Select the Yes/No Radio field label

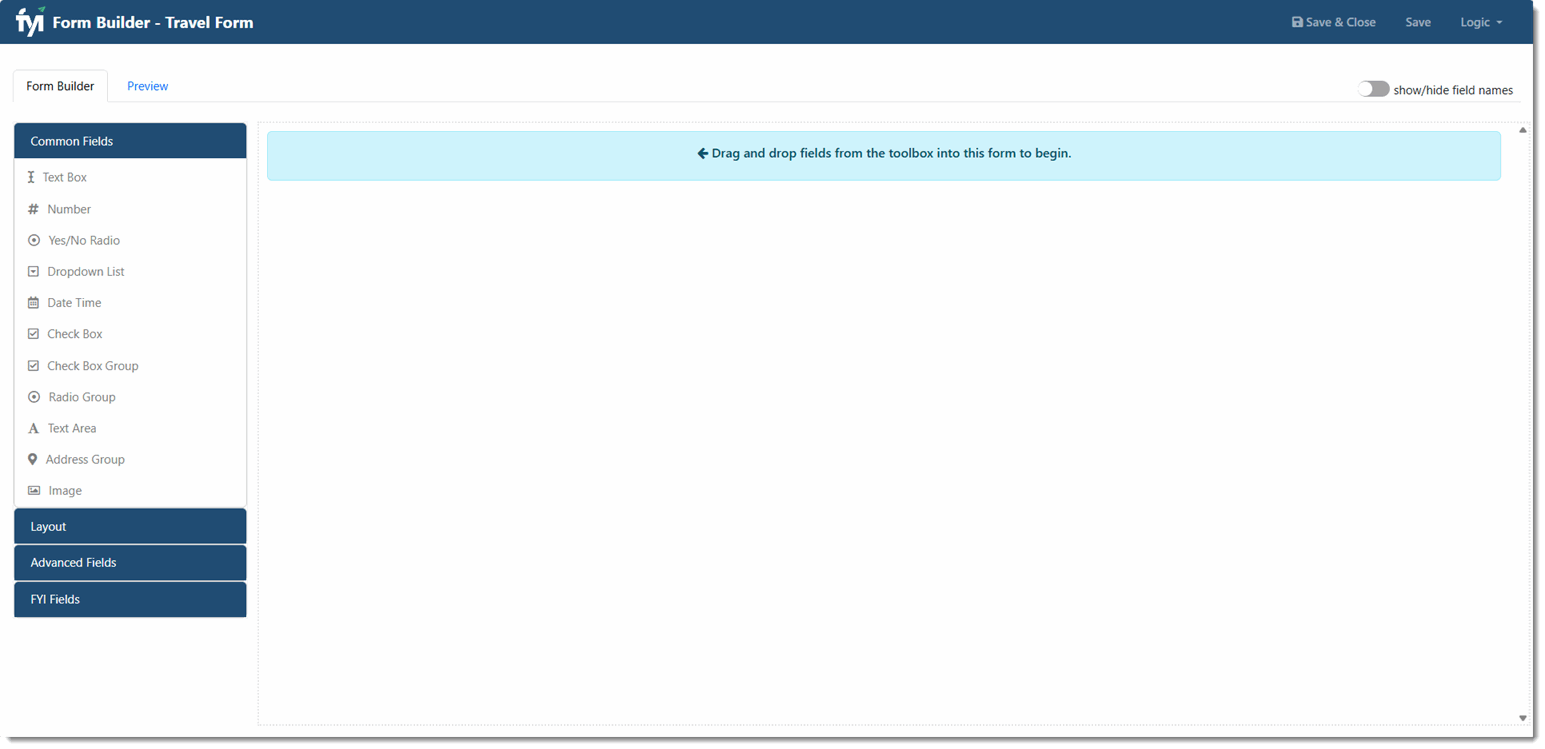click(x=84, y=241)
